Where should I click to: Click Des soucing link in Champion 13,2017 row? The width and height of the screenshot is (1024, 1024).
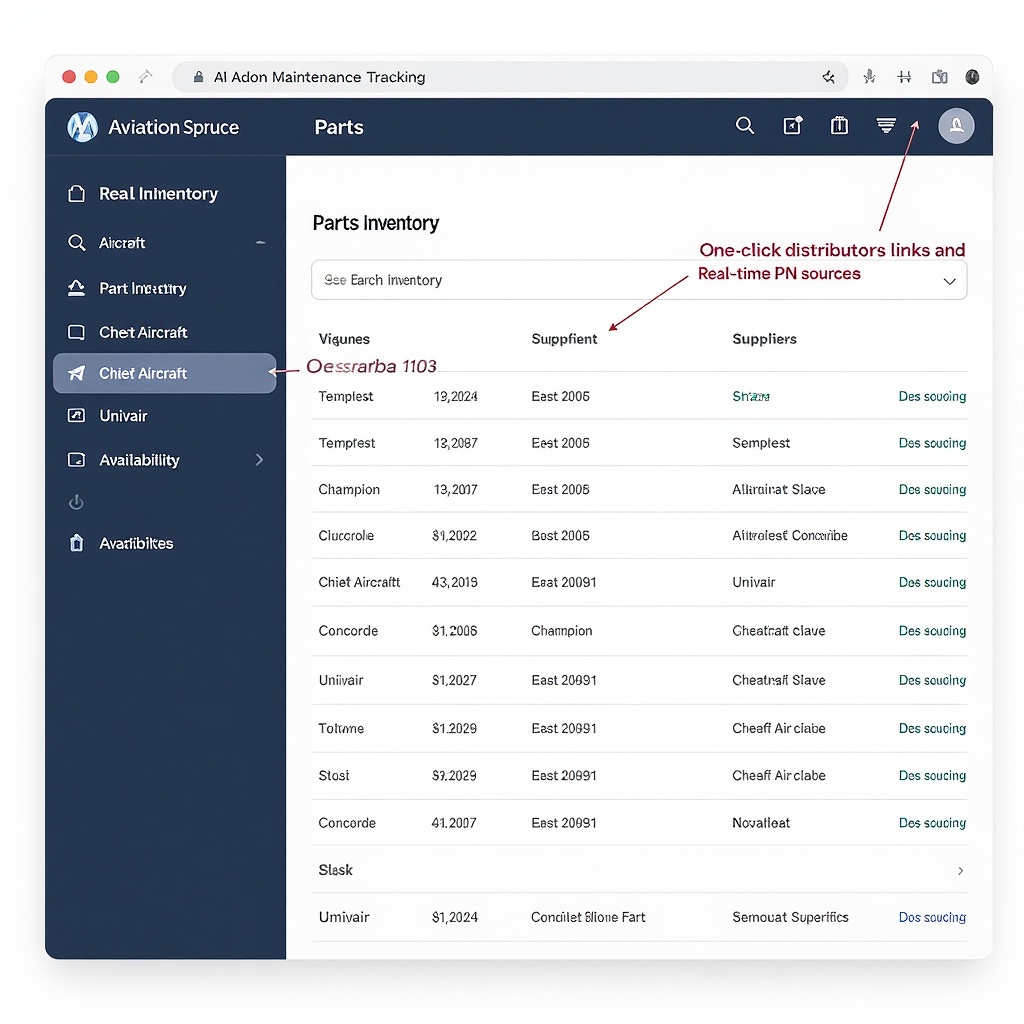click(x=932, y=489)
